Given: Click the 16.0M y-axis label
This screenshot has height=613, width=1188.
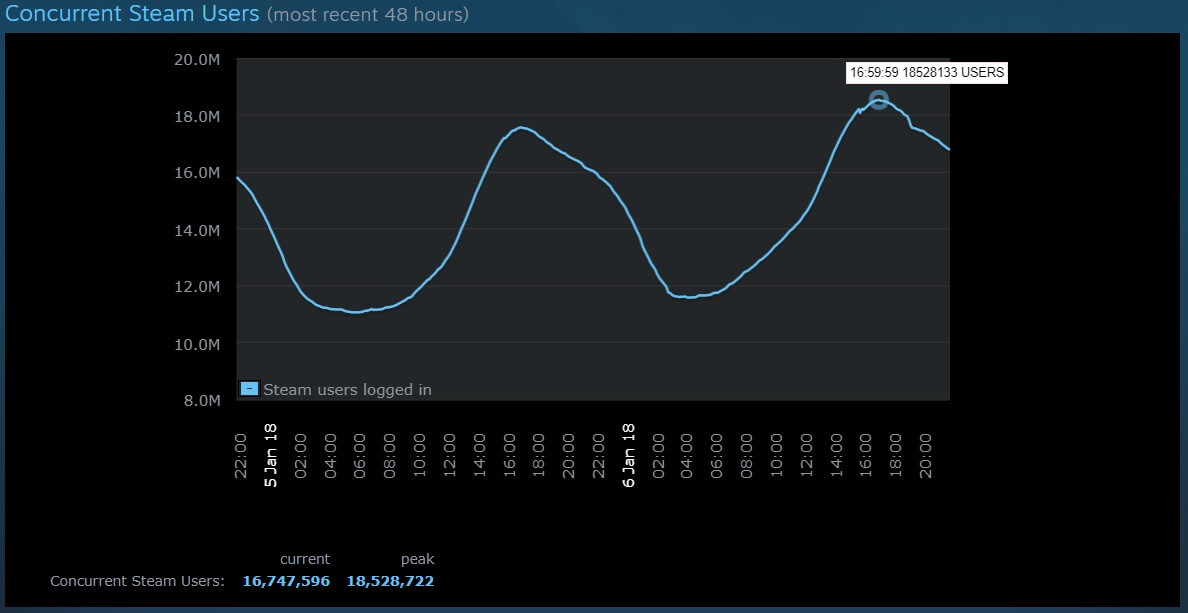Looking at the screenshot, I should [x=196, y=173].
